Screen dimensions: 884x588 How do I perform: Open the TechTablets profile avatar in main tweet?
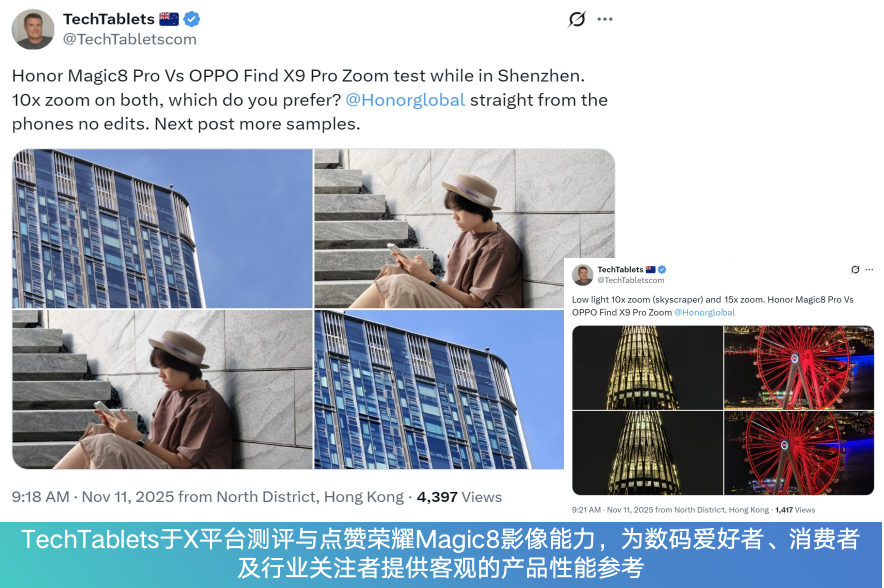point(33,29)
